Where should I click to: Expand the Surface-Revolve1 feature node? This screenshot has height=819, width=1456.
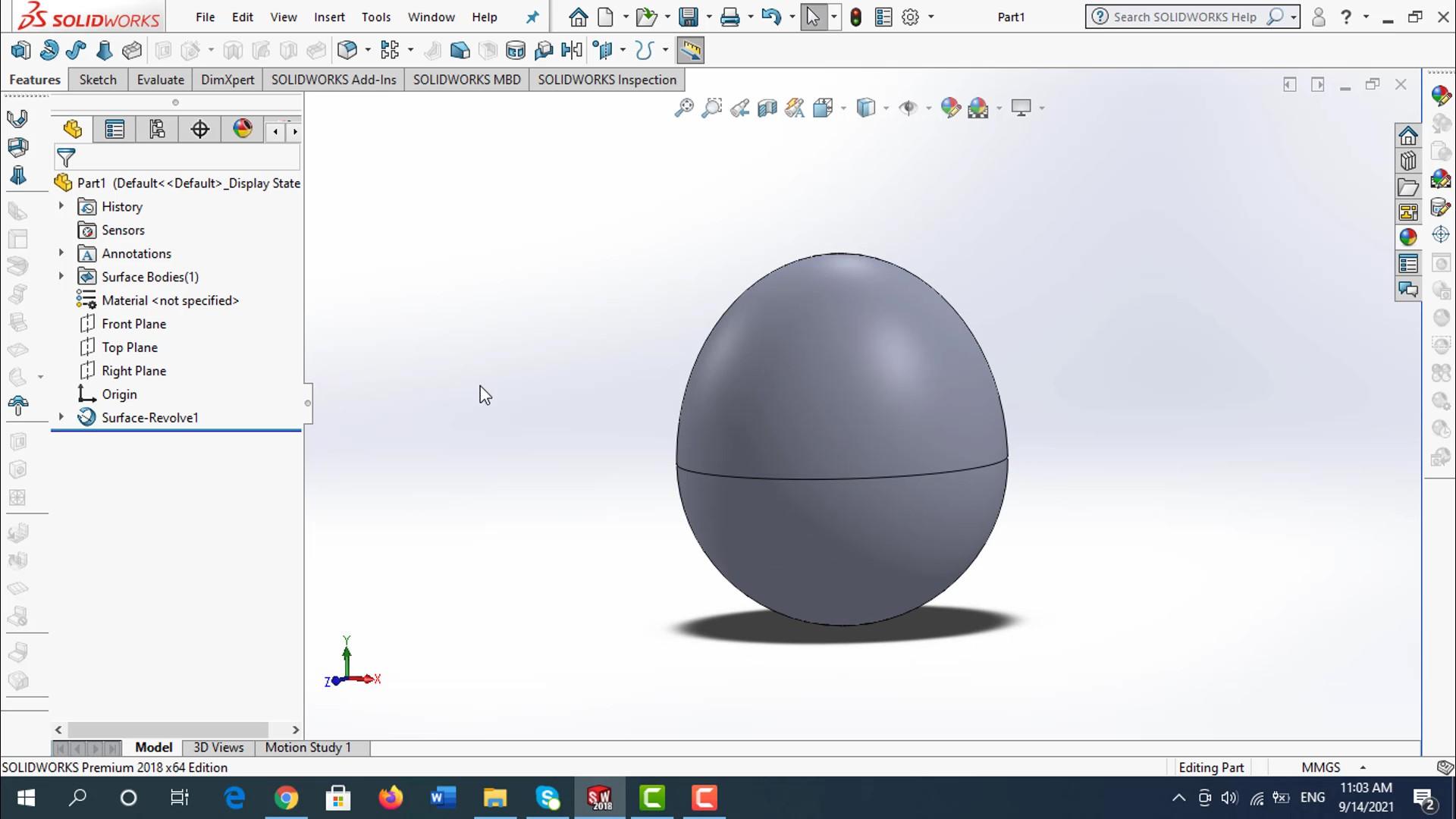[61, 417]
